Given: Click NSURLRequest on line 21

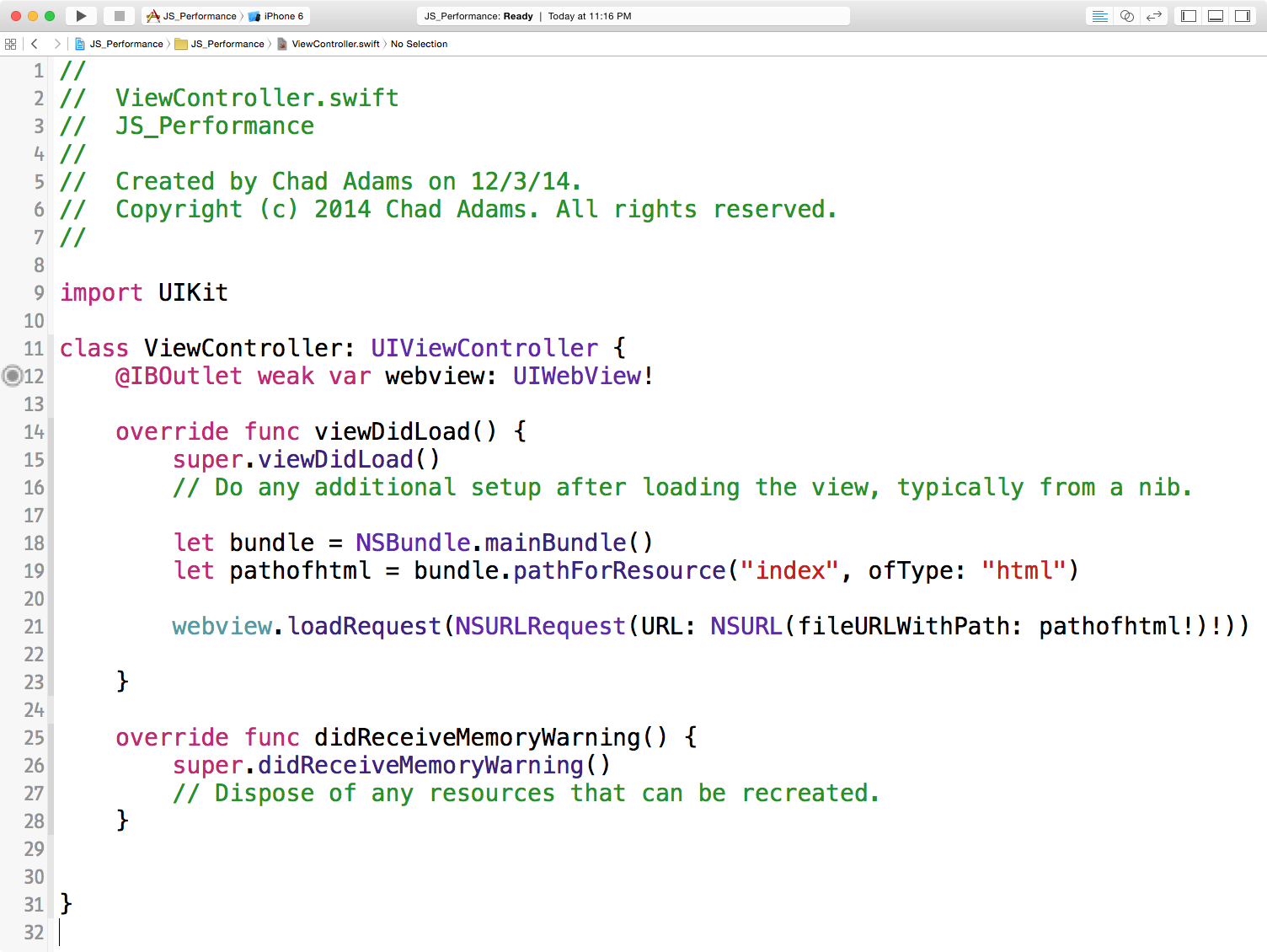Looking at the screenshot, I should pyautogui.click(x=541, y=626).
